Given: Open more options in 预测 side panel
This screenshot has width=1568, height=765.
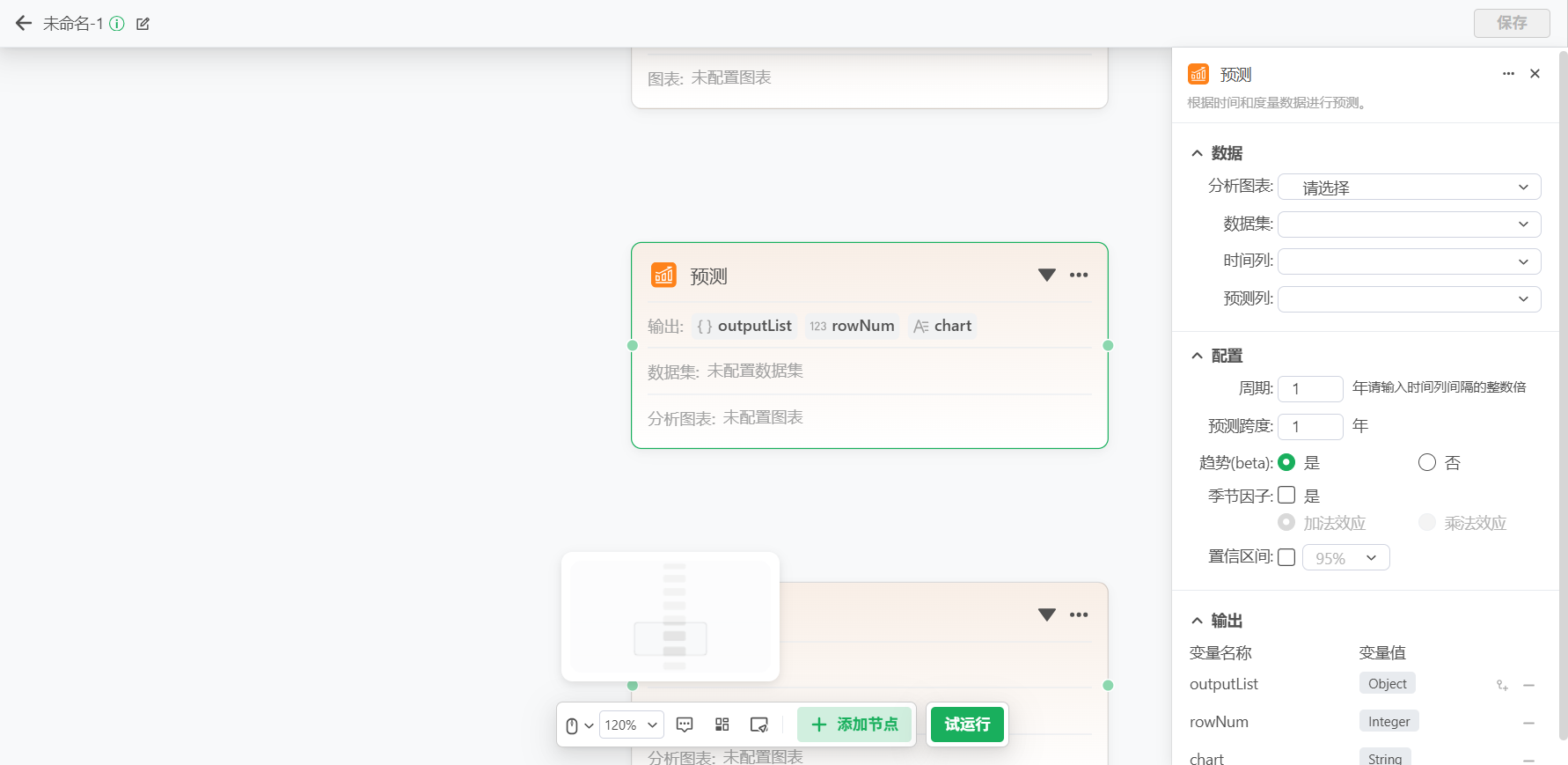Looking at the screenshot, I should pos(1508,74).
